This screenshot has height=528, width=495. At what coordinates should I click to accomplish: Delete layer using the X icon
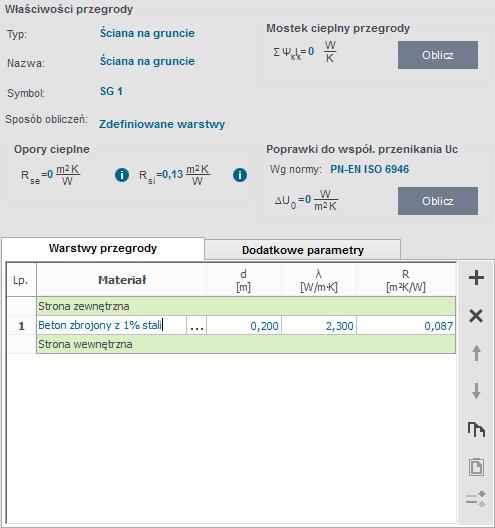pos(476,316)
